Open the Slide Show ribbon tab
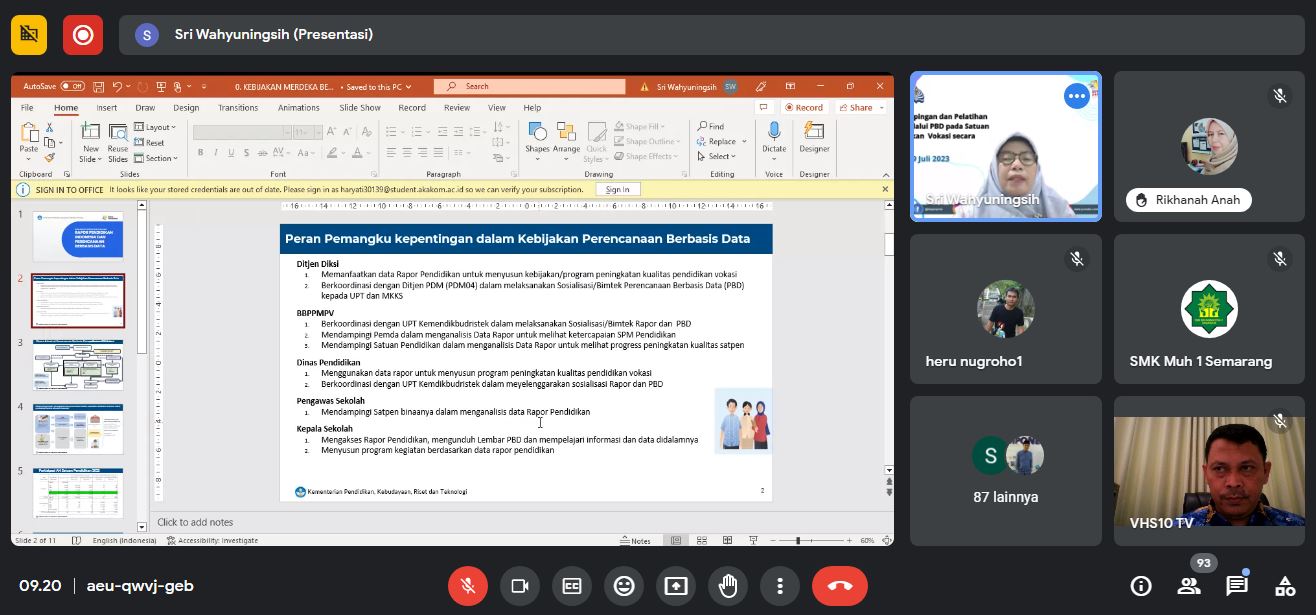 click(x=360, y=108)
